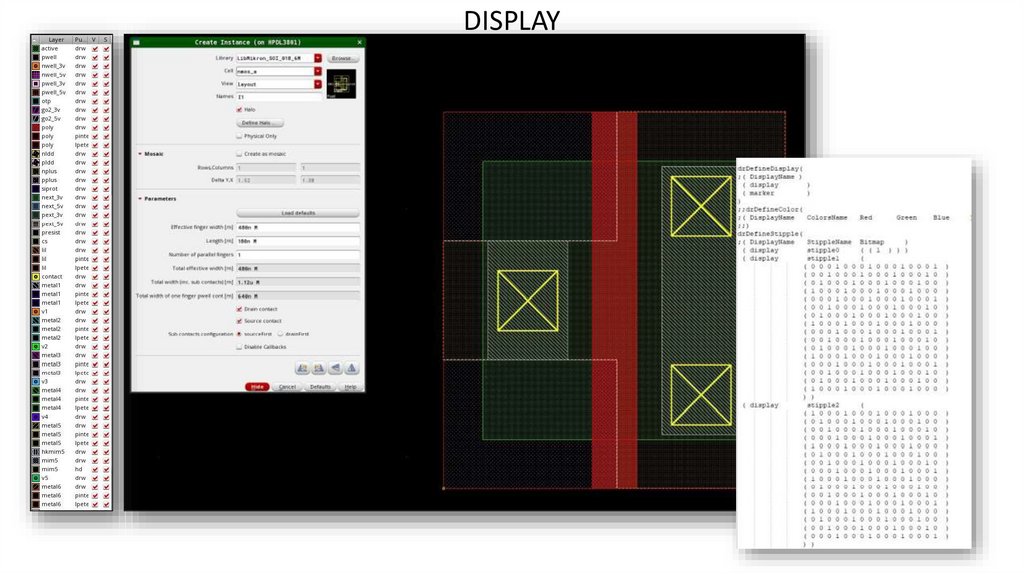This screenshot has width=1024, height=574.
Task: Select the presist layer row
Action: tap(72, 232)
